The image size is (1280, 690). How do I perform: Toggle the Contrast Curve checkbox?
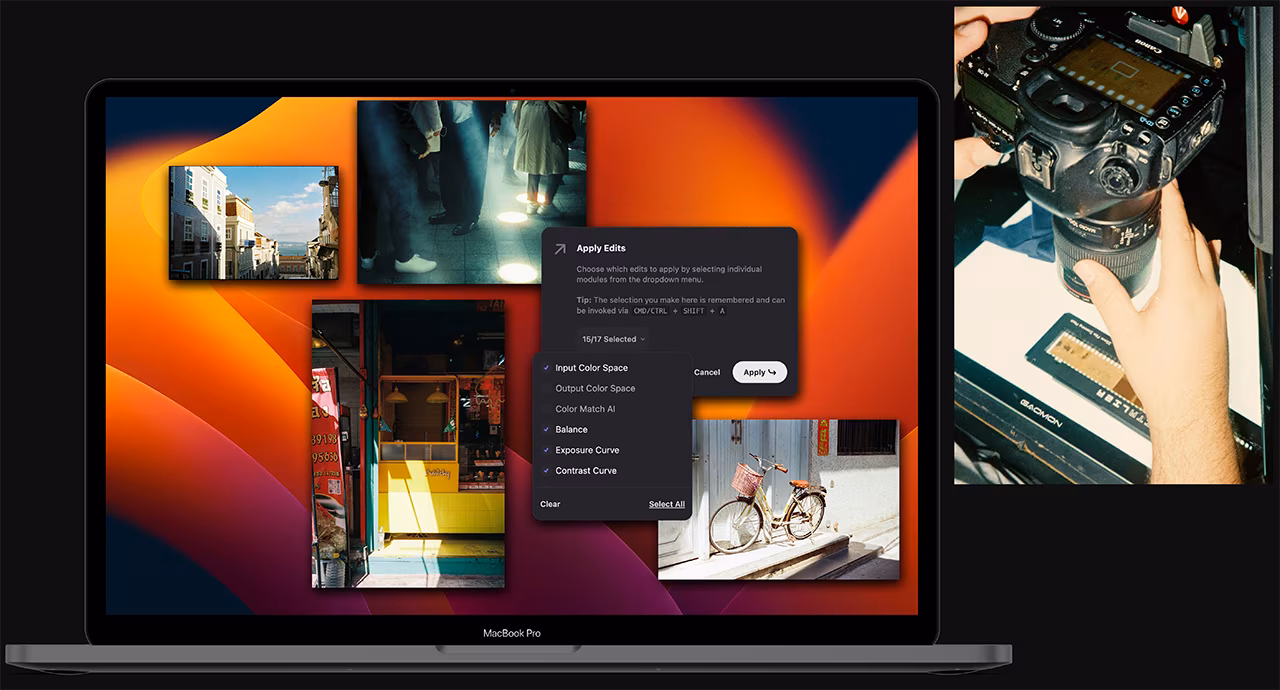pos(546,471)
